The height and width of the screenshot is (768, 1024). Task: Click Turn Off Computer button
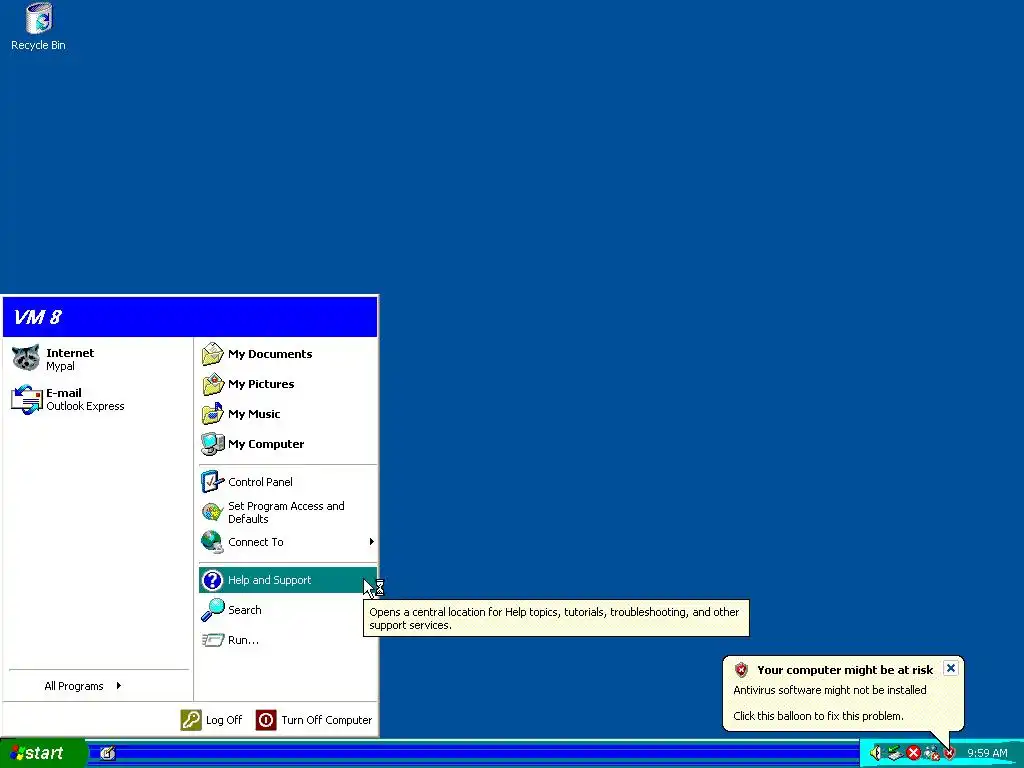coord(313,720)
